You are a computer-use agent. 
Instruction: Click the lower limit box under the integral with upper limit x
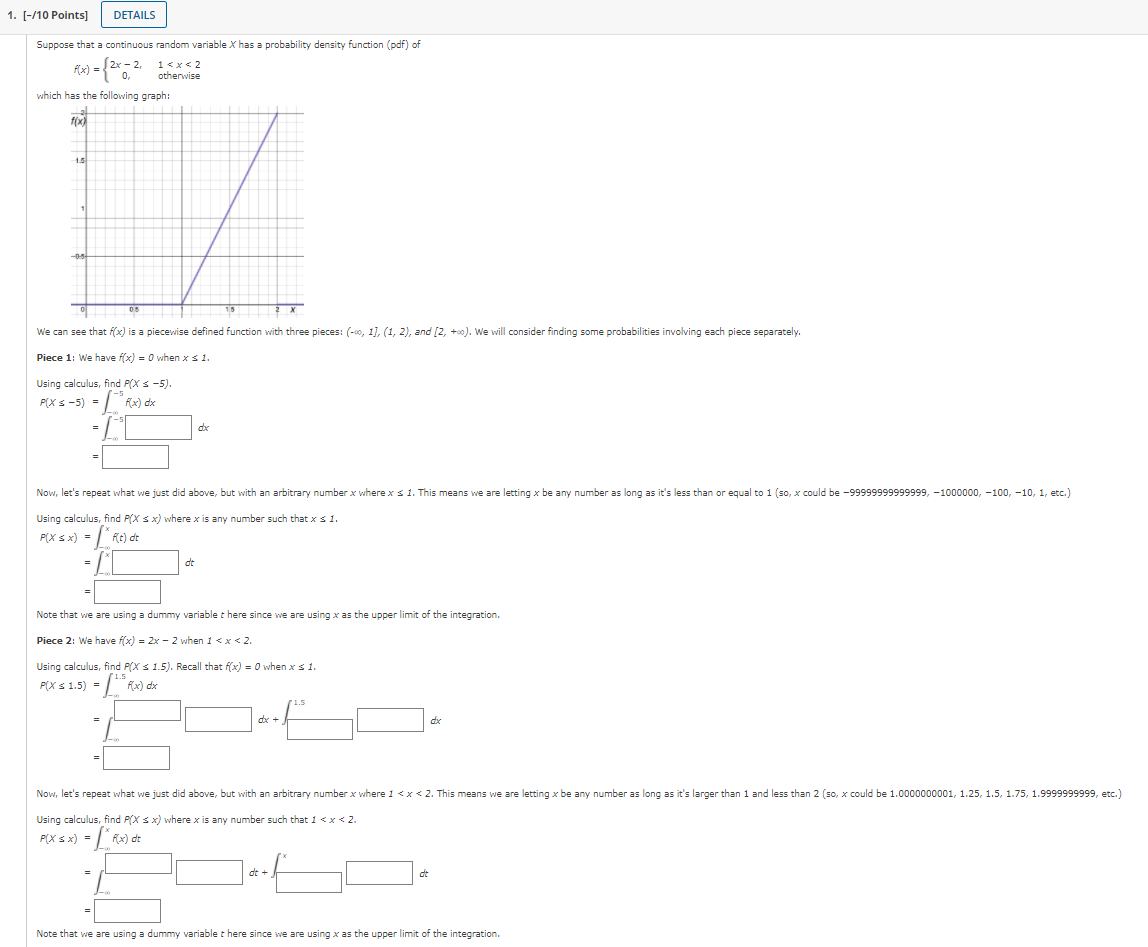click(308, 882)
